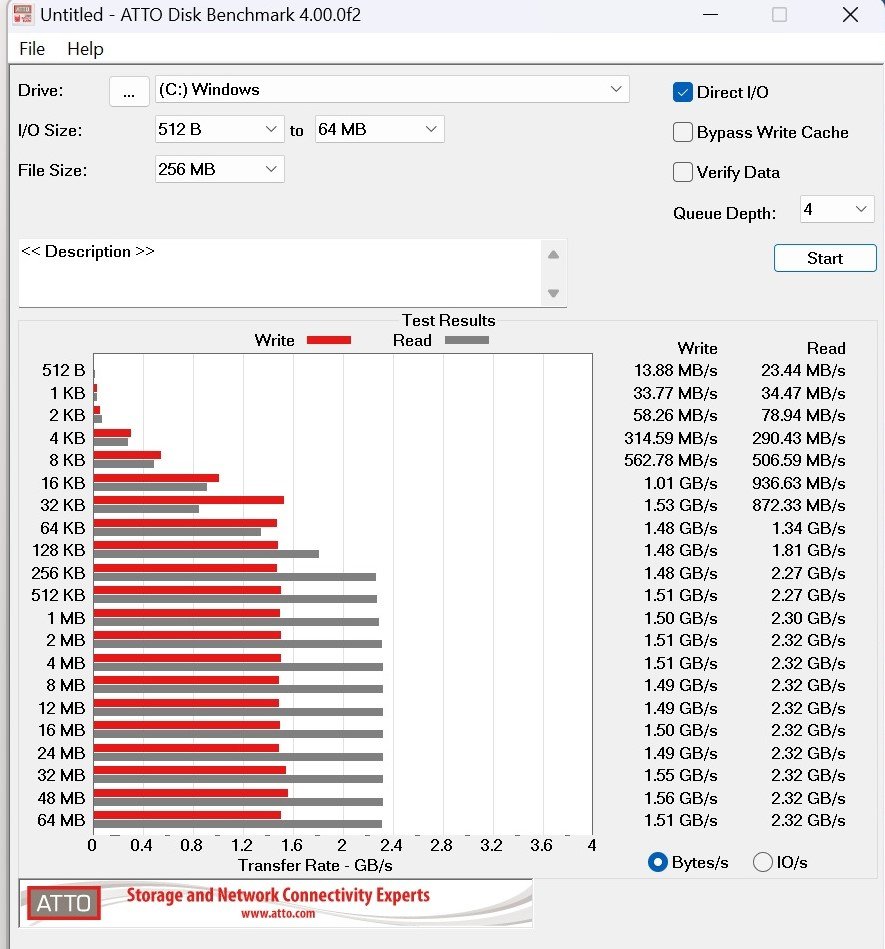885x949 pixels.
Task: Enable Bypass Write Cache checkbox
Action: coord(683,132)
